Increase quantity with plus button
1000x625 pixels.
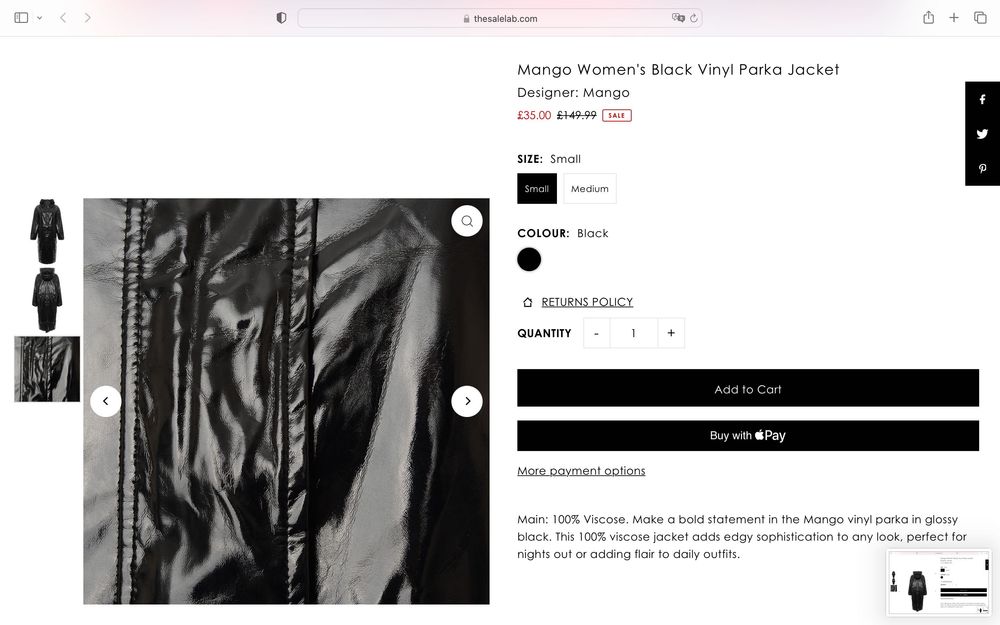[671, 333]
